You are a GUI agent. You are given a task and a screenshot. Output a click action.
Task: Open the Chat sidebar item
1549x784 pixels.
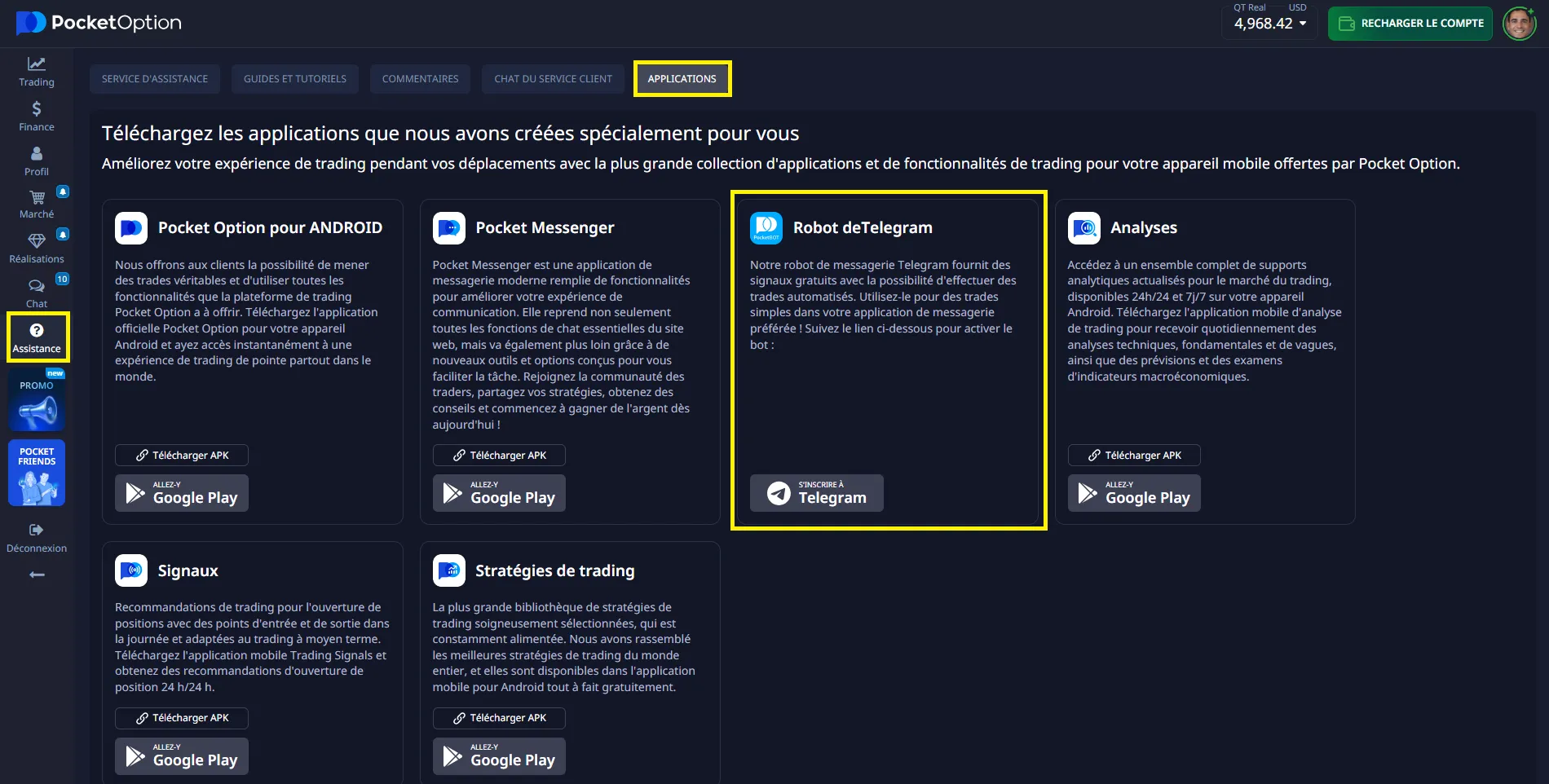[x=37, y=293]
